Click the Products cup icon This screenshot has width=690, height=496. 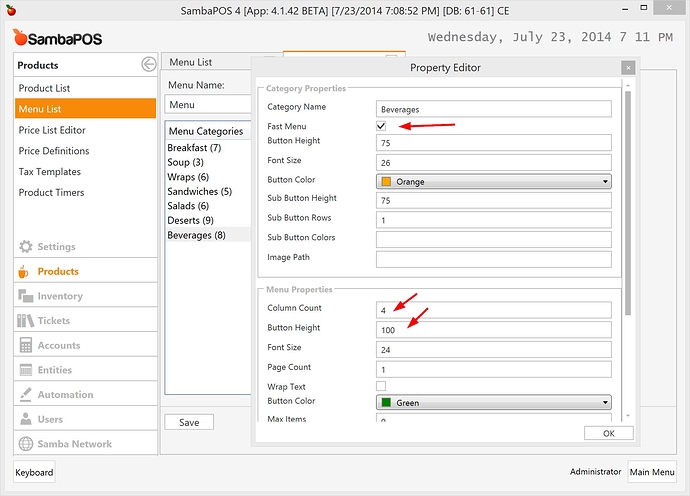[x=23, y=272]
